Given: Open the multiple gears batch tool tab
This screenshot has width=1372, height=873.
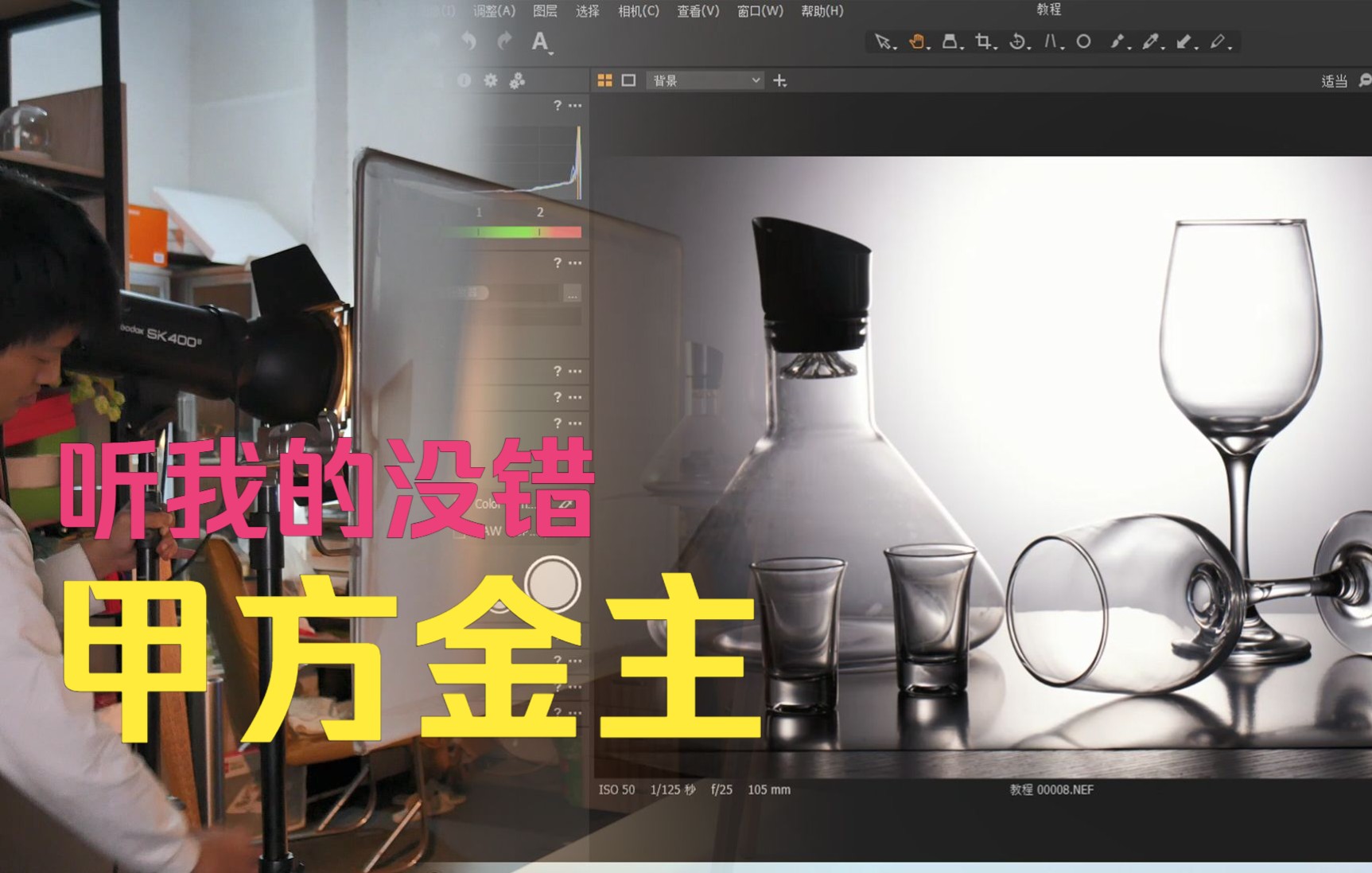Looking at the screenshot, I should [x=517, y=80].
